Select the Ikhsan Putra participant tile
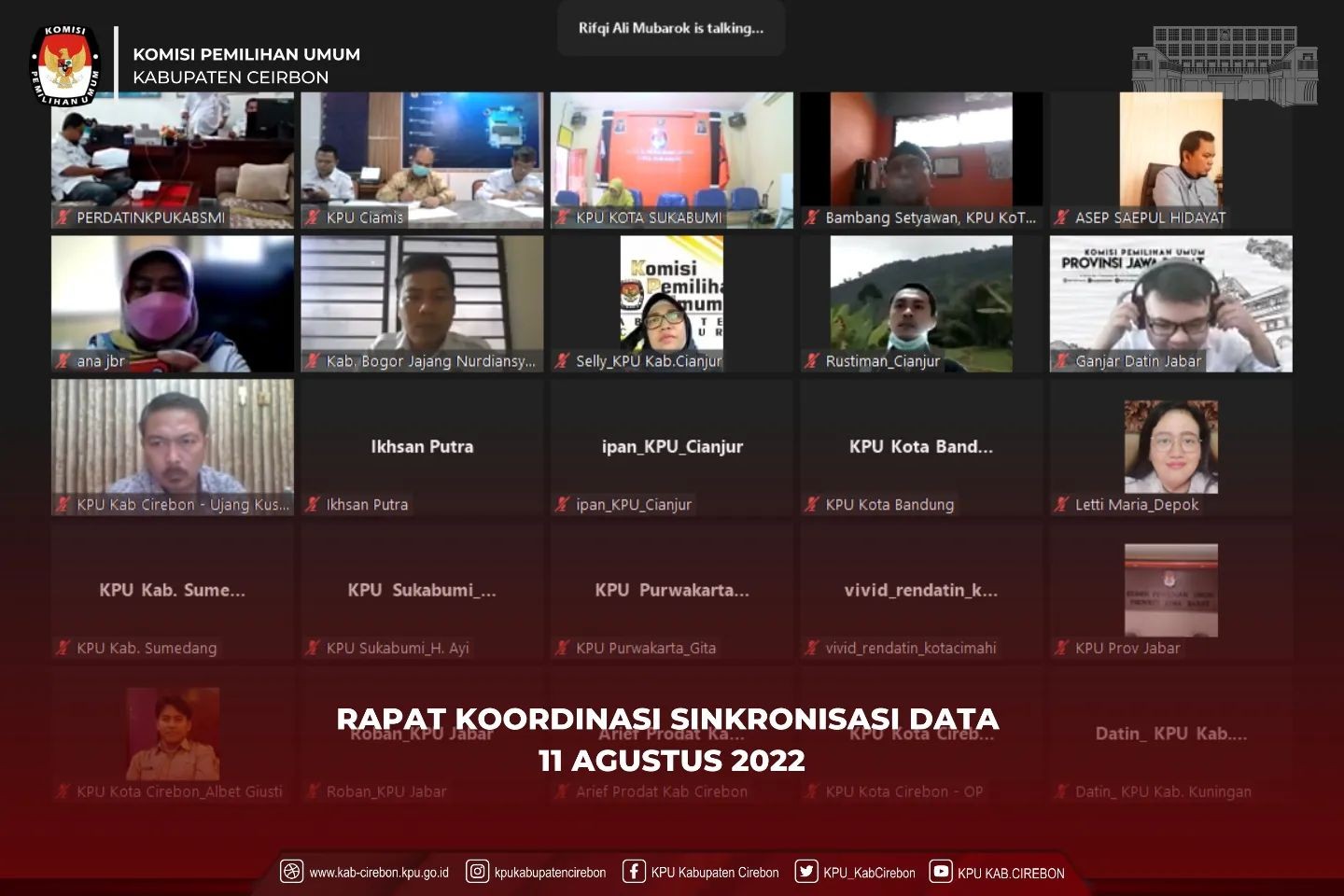1344x896 pixels. click(422, 448)
